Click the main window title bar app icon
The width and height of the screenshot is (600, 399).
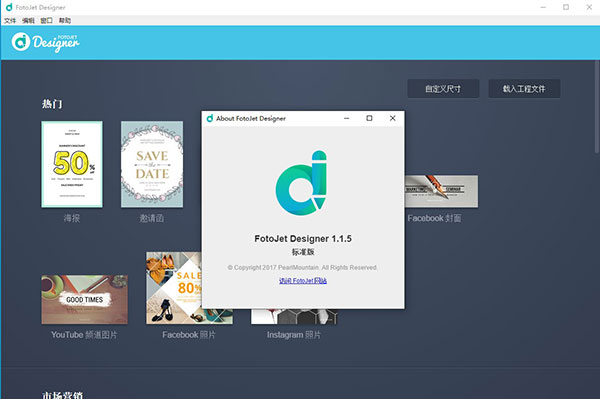click(x=9, y=7)
